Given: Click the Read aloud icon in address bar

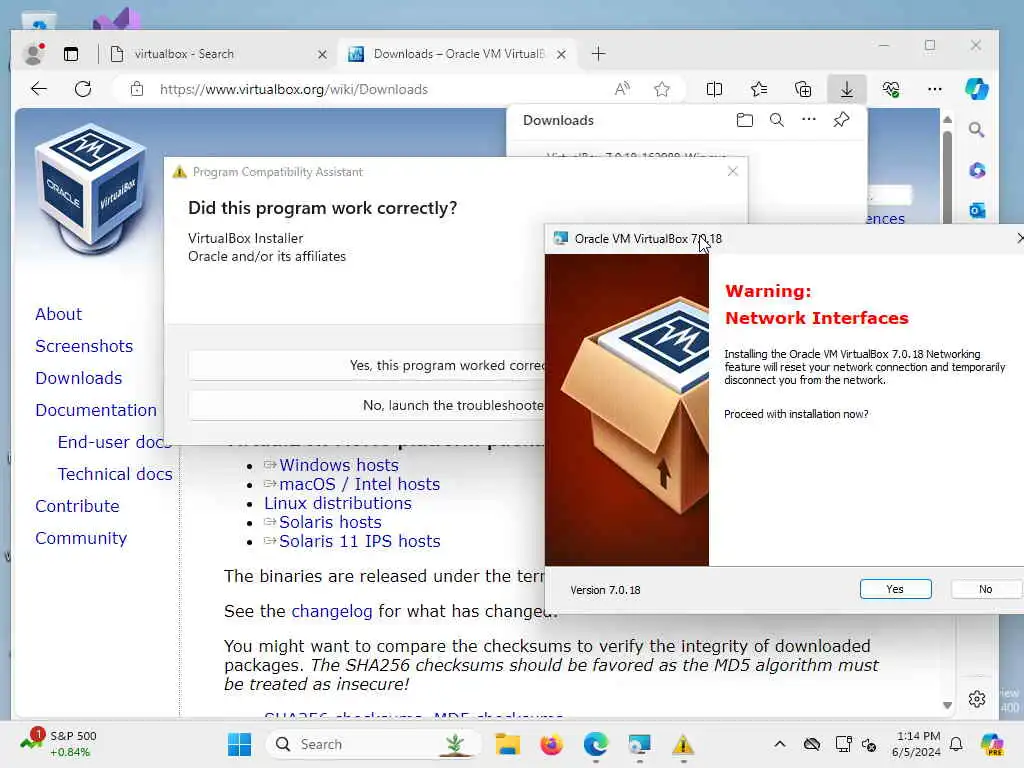Looking at the screenshot, I should tap(622, 89).
